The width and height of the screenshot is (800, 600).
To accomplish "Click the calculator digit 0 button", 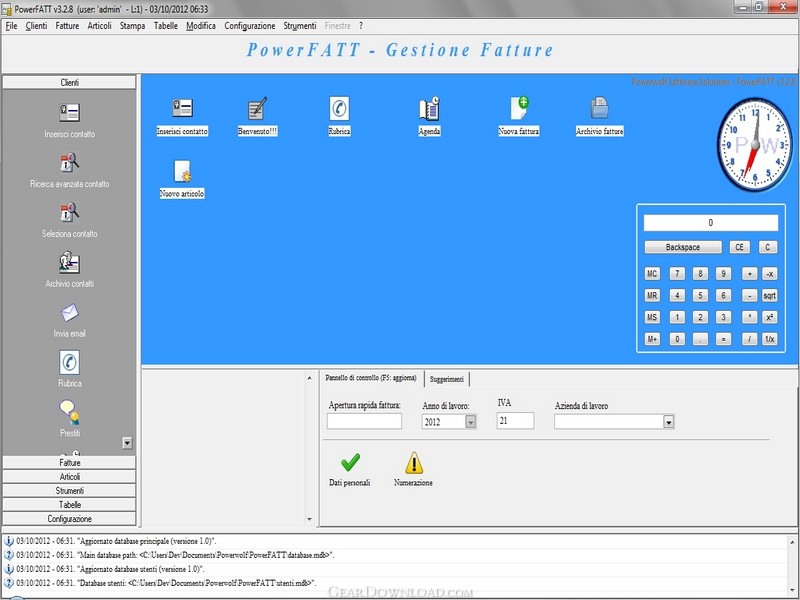I will point(677,339).
